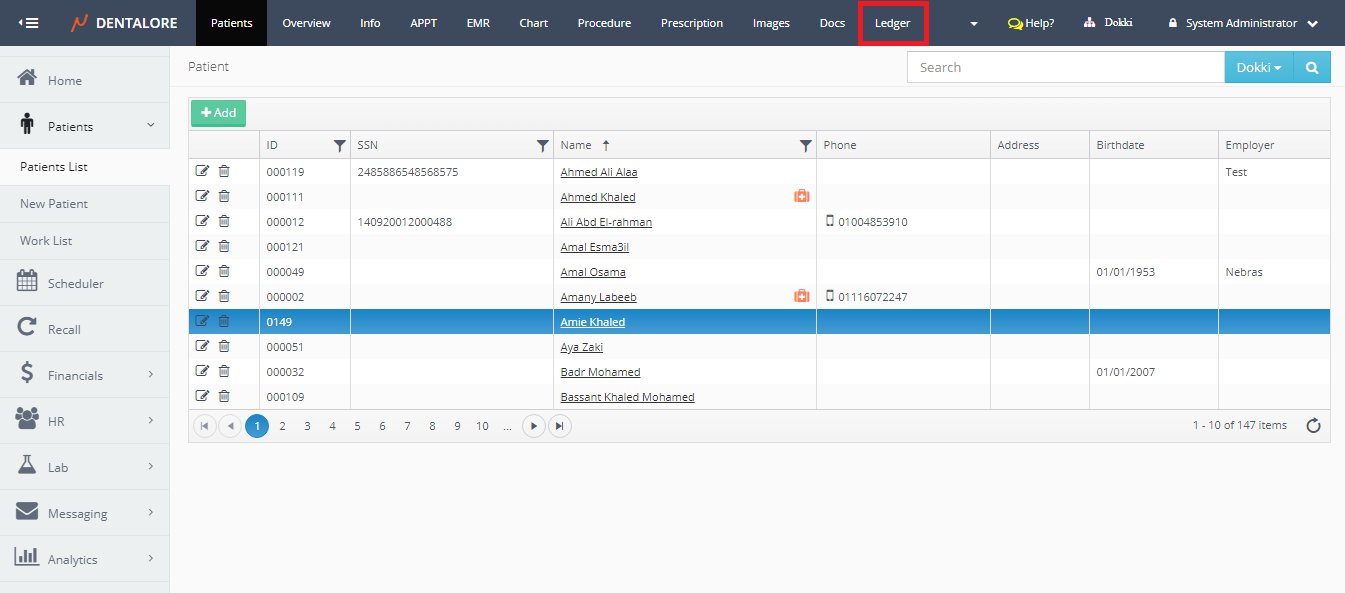Switch to the Ledger tab
Image resolution: width=1345 pixels, height=593 pixels.
pos(892,23)
